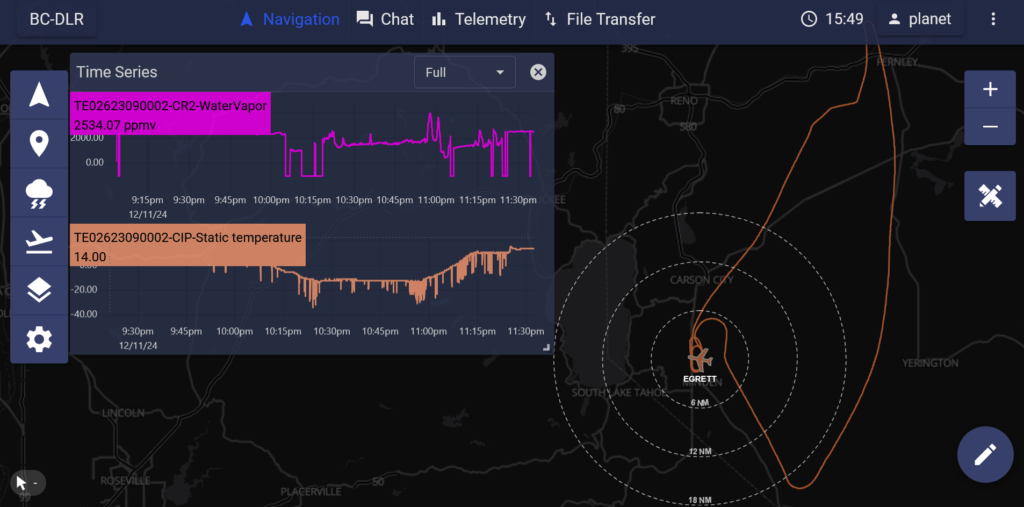
Task: Click the EGRETT aircraft marker on map
Action: [x=700, y=357]
